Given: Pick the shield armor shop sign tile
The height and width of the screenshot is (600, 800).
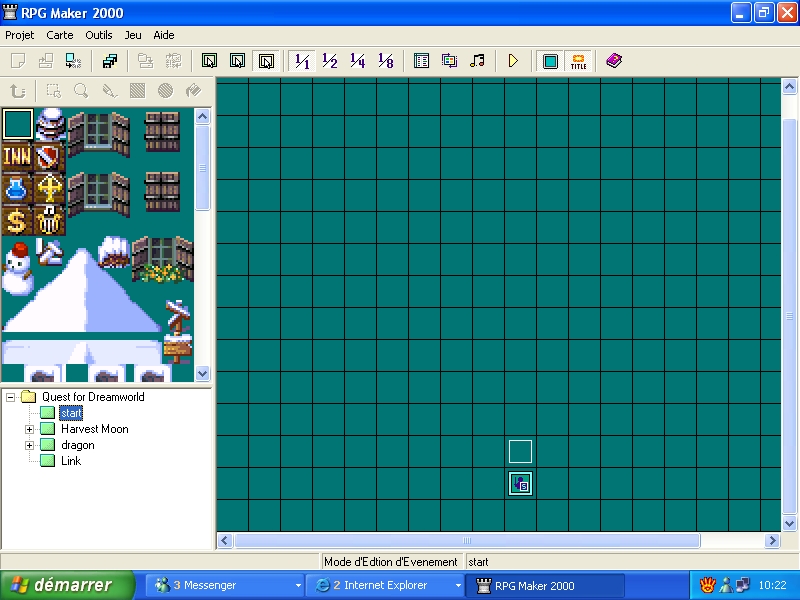Looking at the screenshot, I should point(49,156).
